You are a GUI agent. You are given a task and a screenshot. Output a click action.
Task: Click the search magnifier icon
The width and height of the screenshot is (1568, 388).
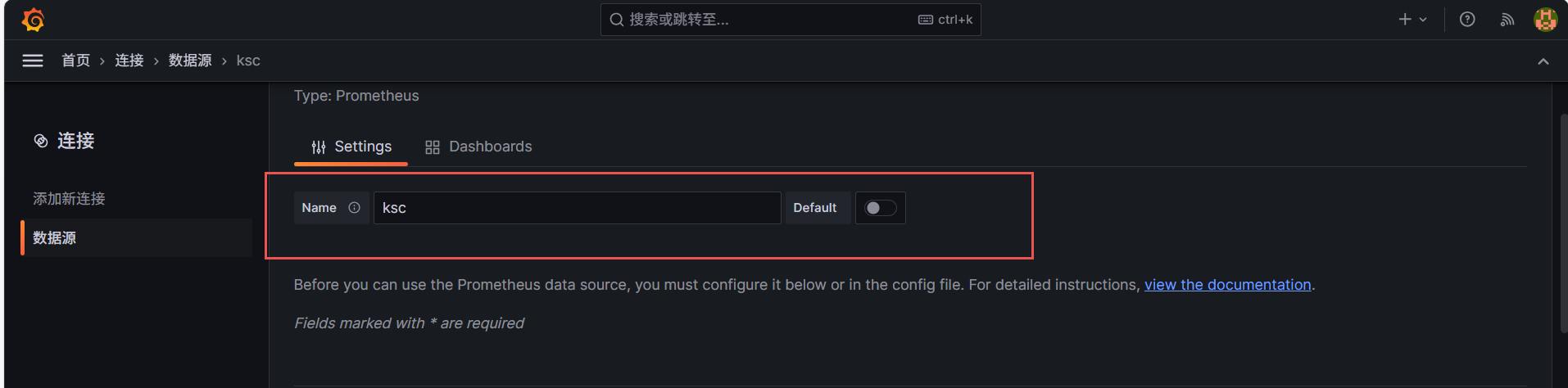click(616, 20)
